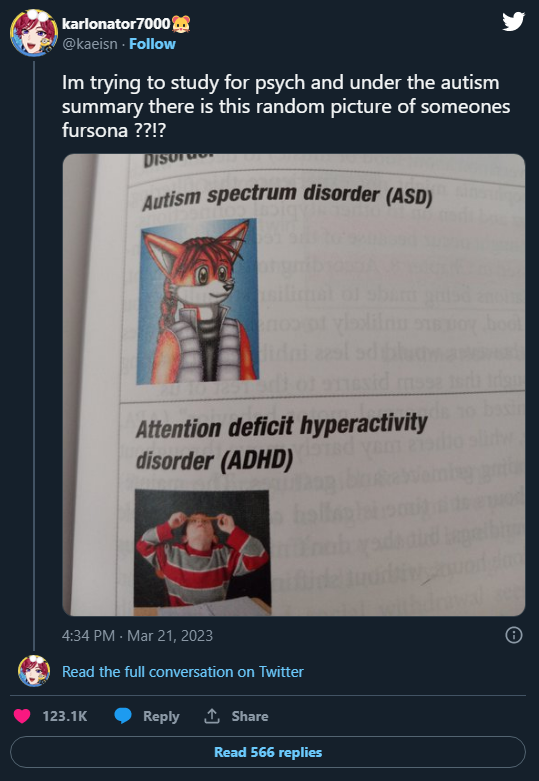Click the karlonator7000 display name

pos(116,23)
